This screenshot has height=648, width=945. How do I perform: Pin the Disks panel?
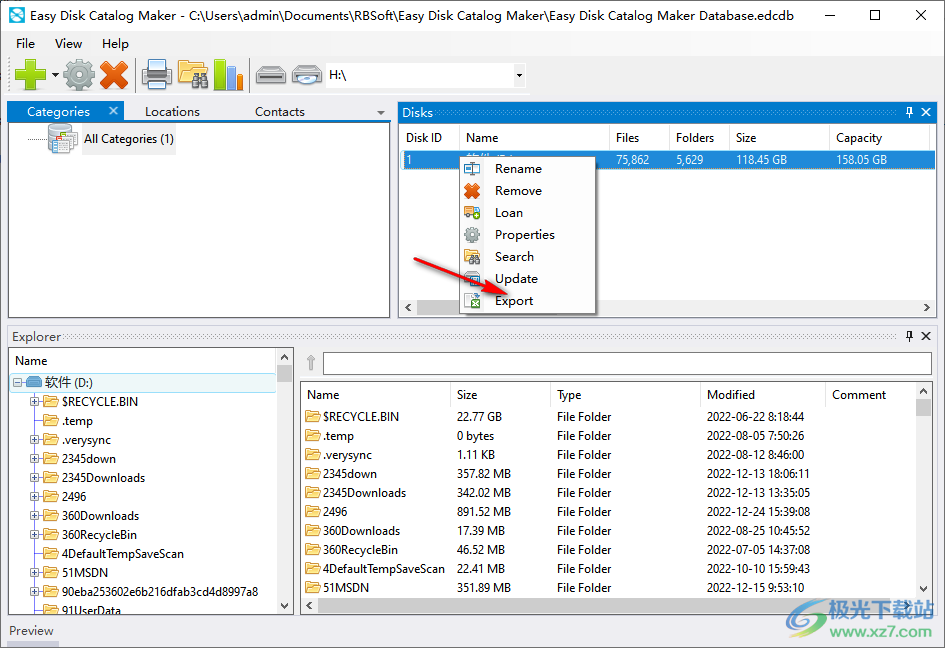(x=909, y=112)
